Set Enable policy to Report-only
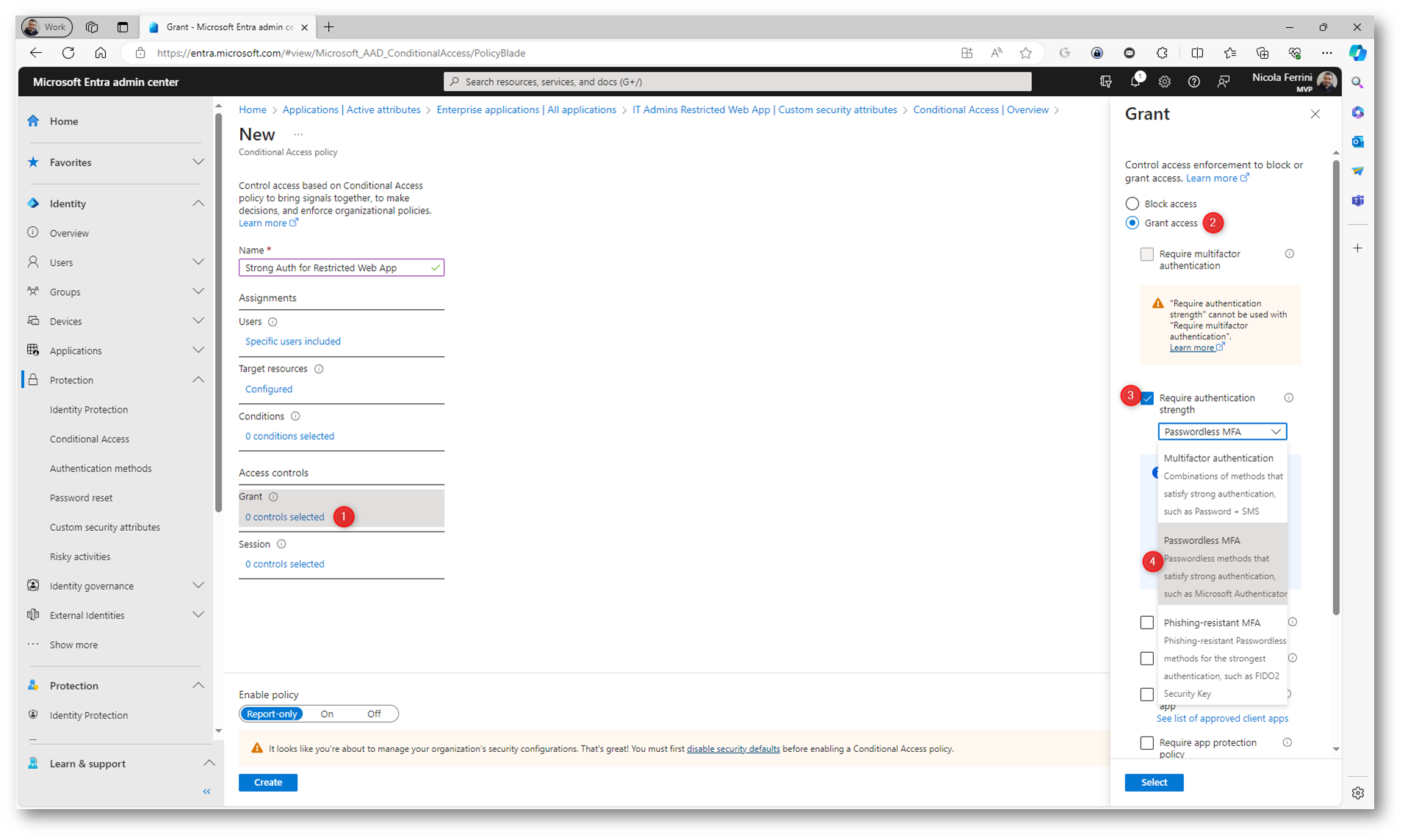Image resolution: width=1405 pixels, height=840 pixels. 272,714
